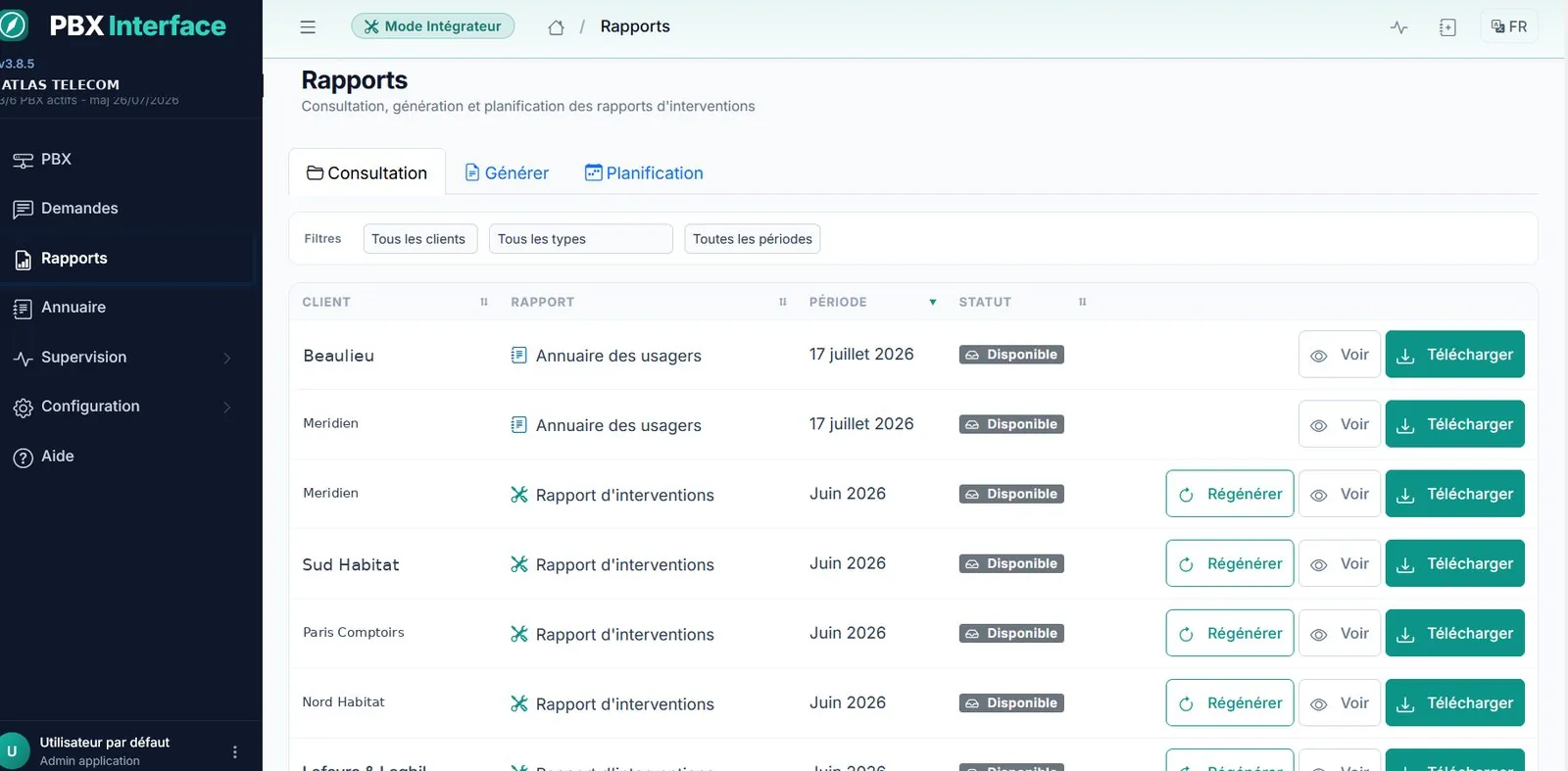
Task: Toggle the hamburger sidebar menu icon
Action: (x=308, y=27)
